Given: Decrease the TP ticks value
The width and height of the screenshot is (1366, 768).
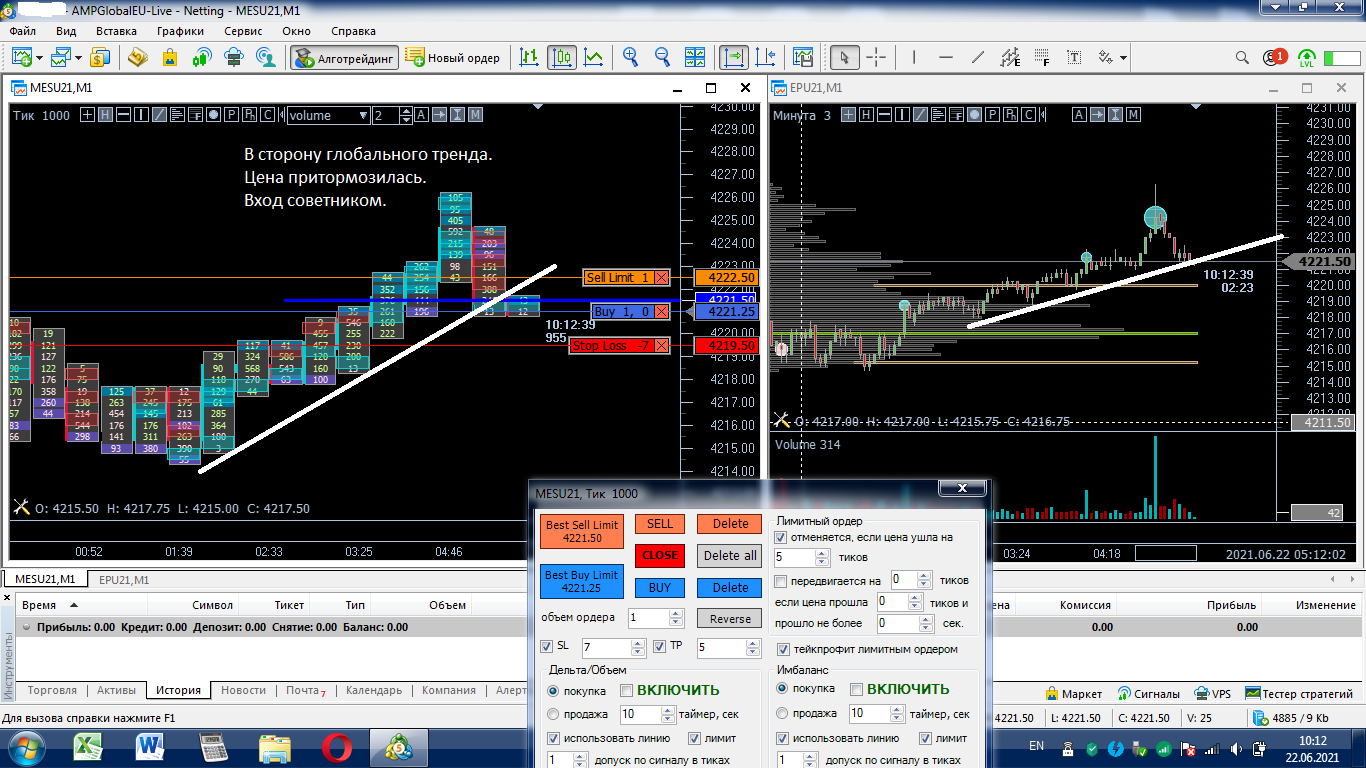Looking at the screenshot, I should [x=753, y=652].
